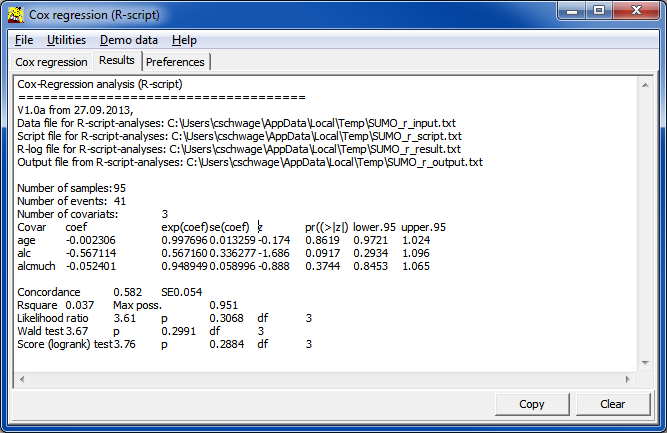
Task: Click the SUMO_r_output.txt output file path
Action: (x=334, y=162)
